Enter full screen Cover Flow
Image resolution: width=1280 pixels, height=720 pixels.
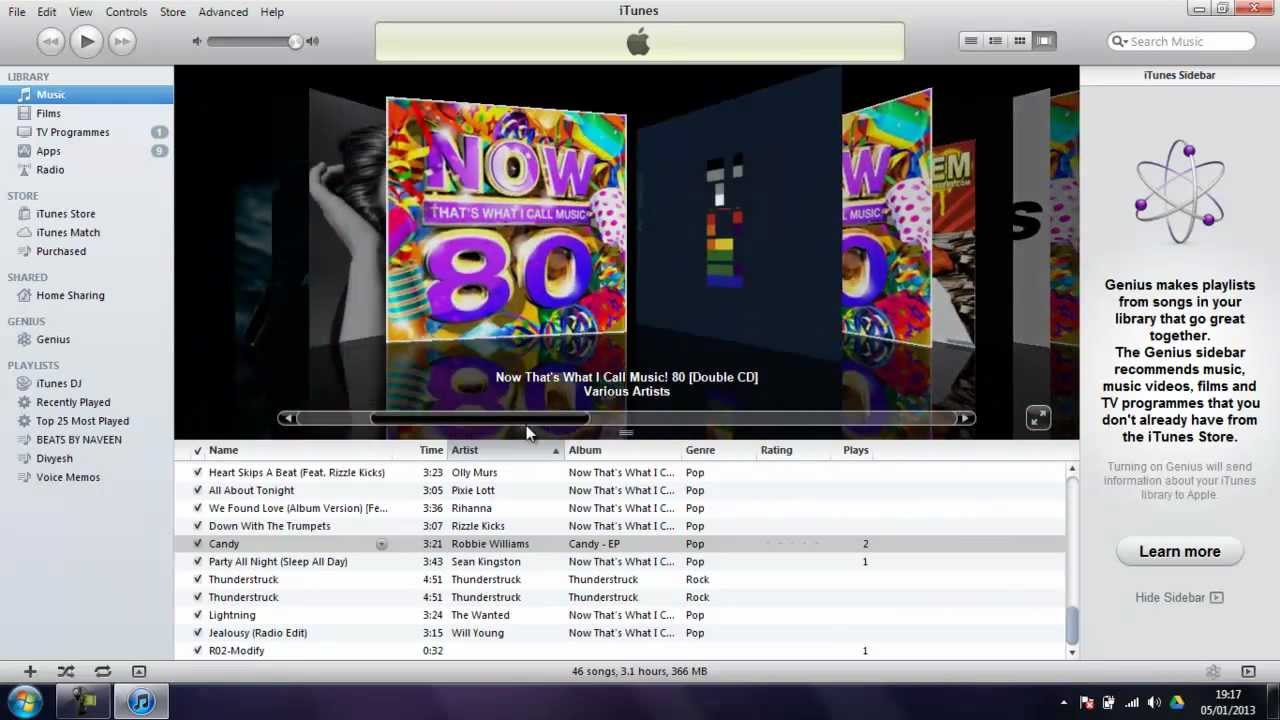(x=1038, y=418)
